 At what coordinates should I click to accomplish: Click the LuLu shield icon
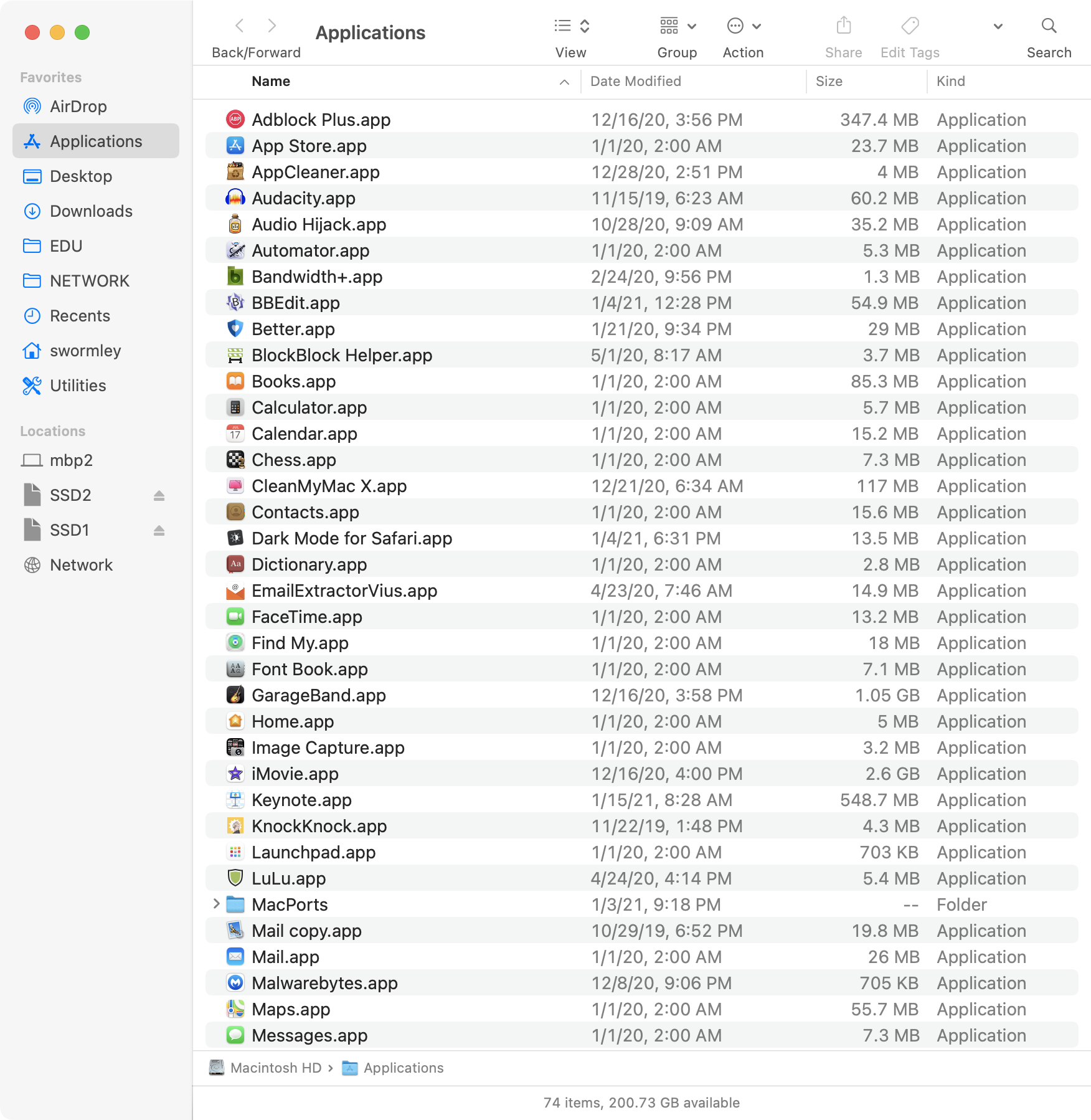pyautogui.click(x=235, y=878)
